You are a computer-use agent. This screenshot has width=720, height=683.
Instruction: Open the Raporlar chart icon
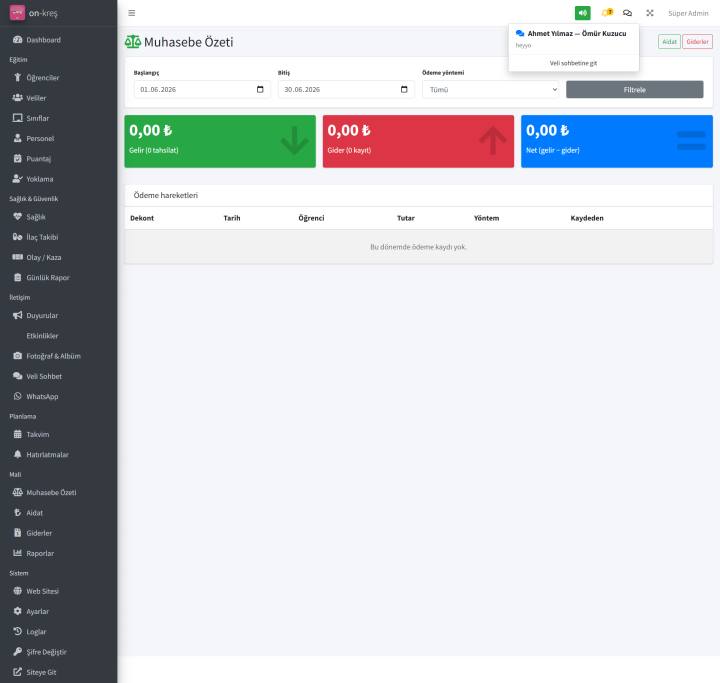coord(17,553)
